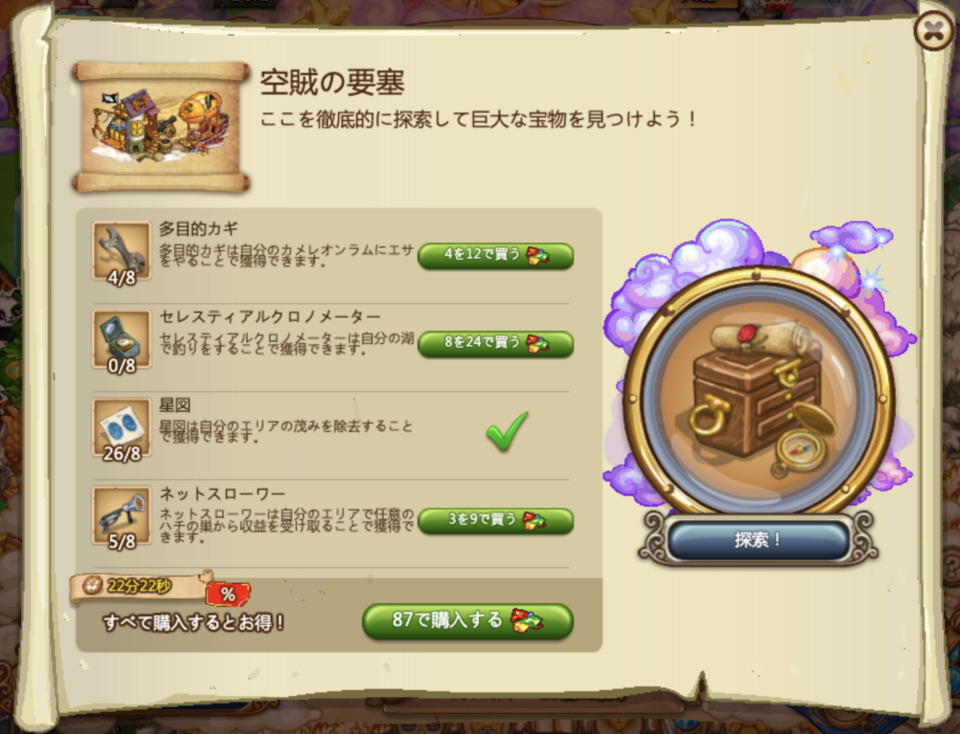
Task: Buy 3 ネットスローワー for 9 gems
Action: coord(495,520)
